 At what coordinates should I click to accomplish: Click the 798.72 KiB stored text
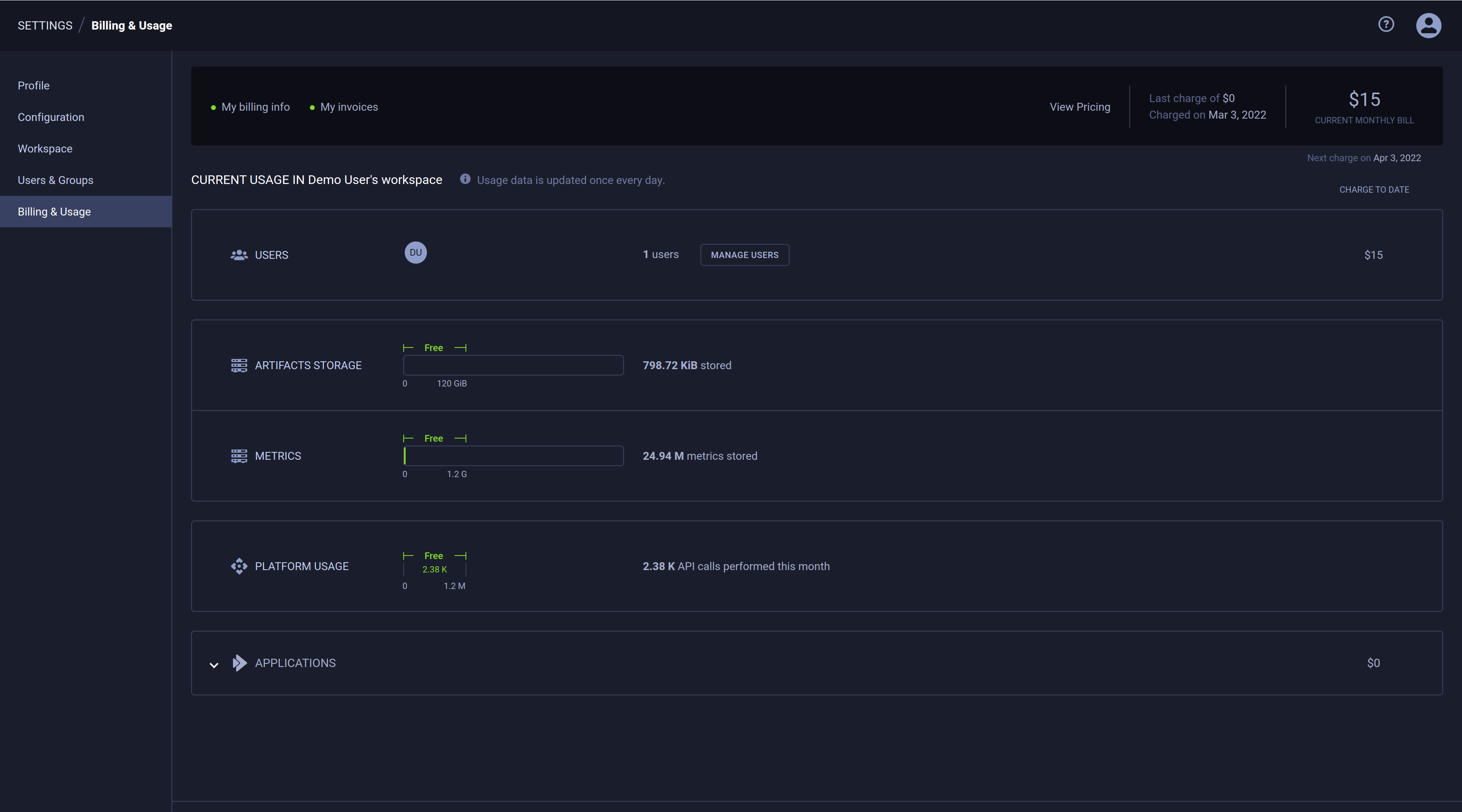tap(687, 366)
